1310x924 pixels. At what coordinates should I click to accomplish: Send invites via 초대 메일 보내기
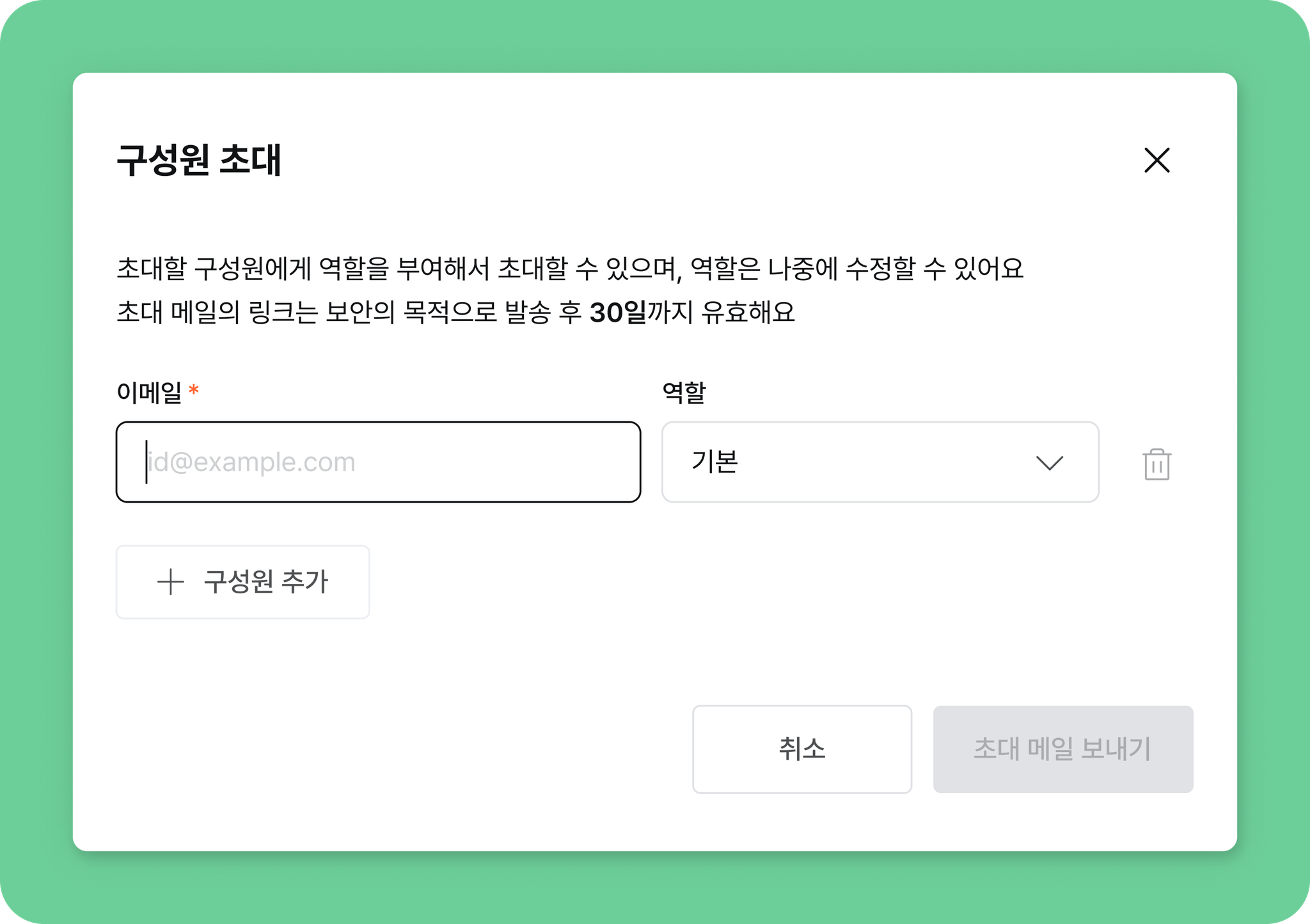tap(1063, 749)
